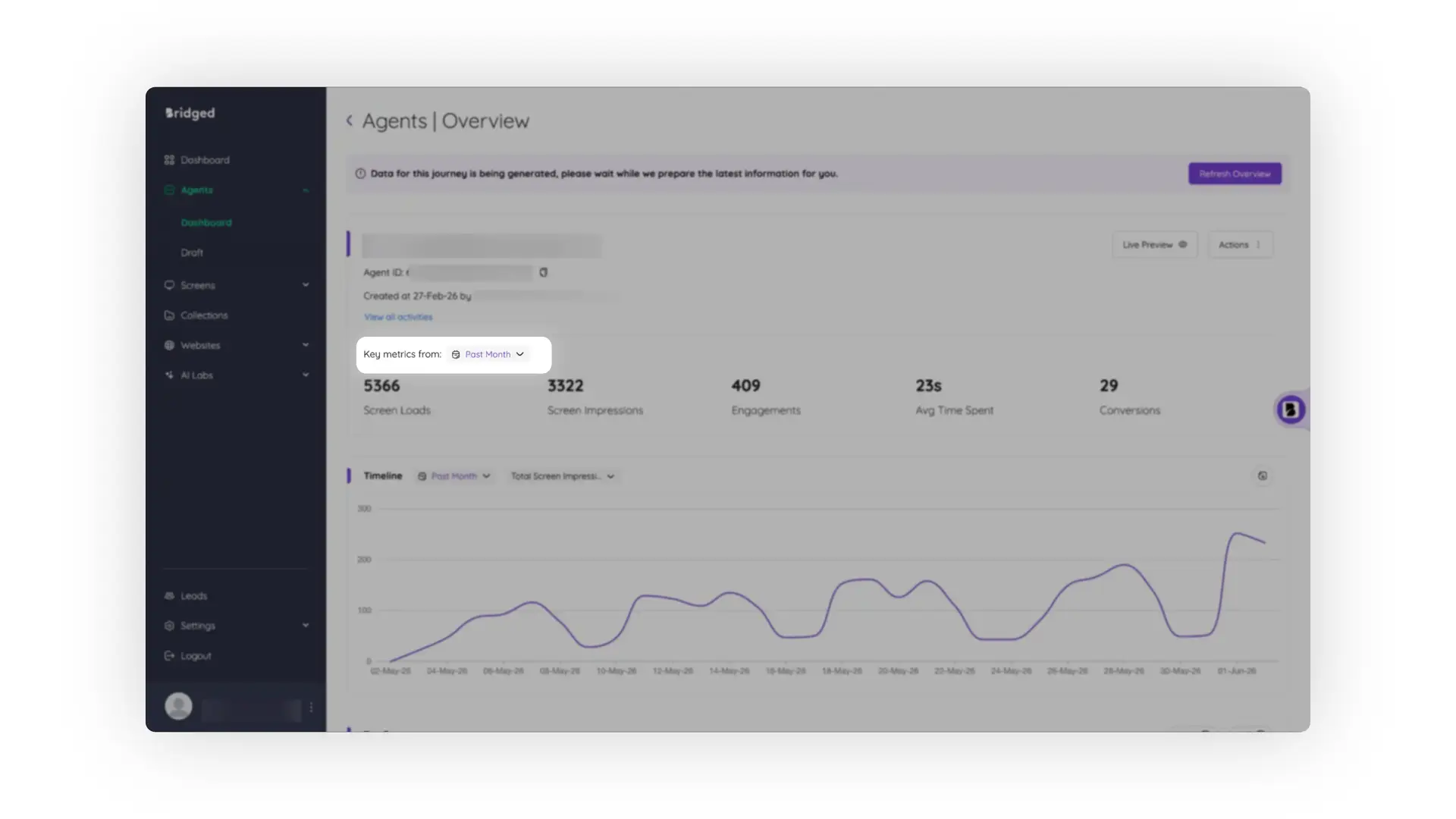Click the timeline chart refresh icon
The width and height of the screenshot is (1456, 819).
click(1263, 476)
